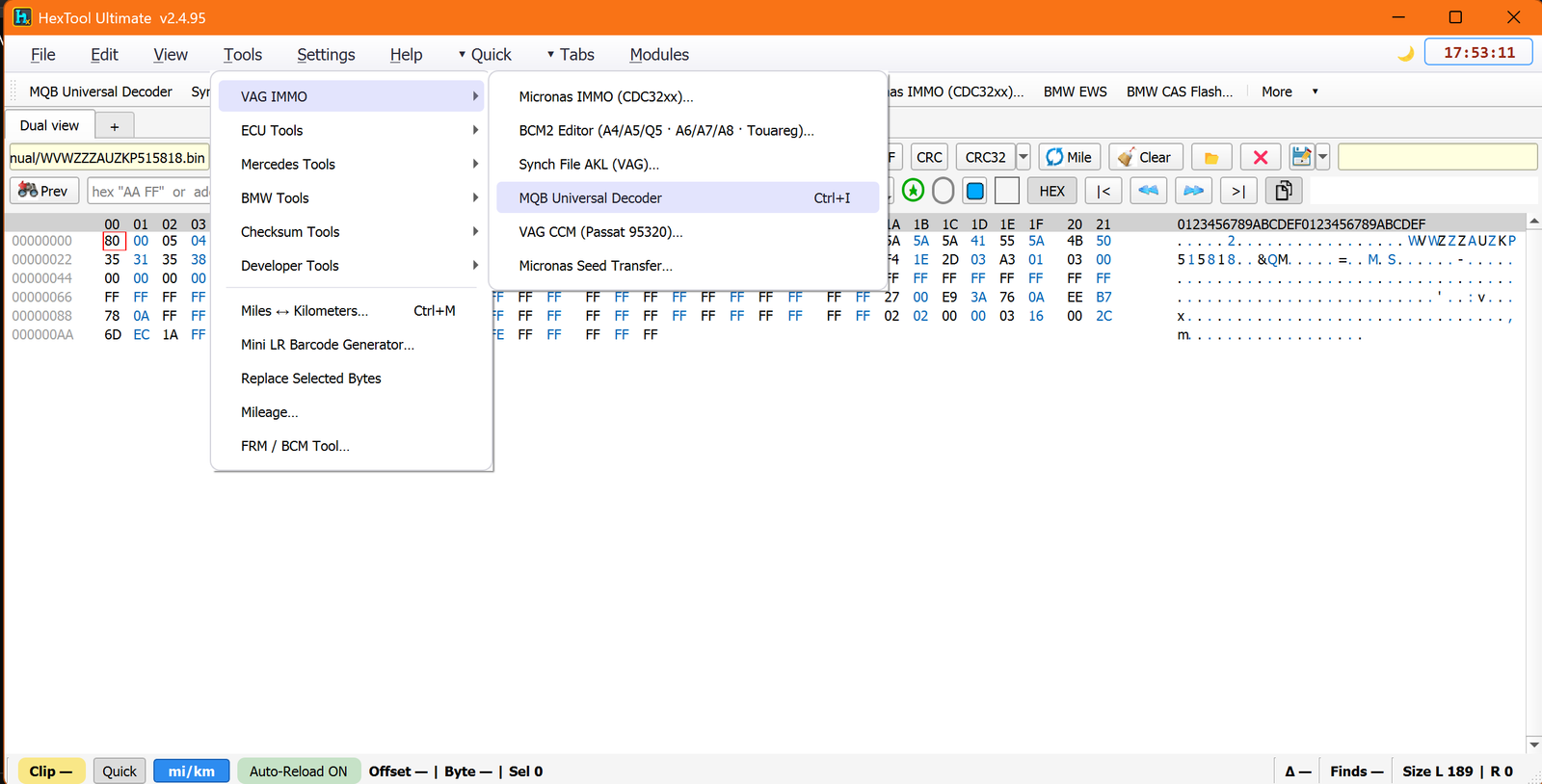Click MQB Universal Decoder toolbar shortcut
This screenshot has height=784, width=1542.
[100, 91]
